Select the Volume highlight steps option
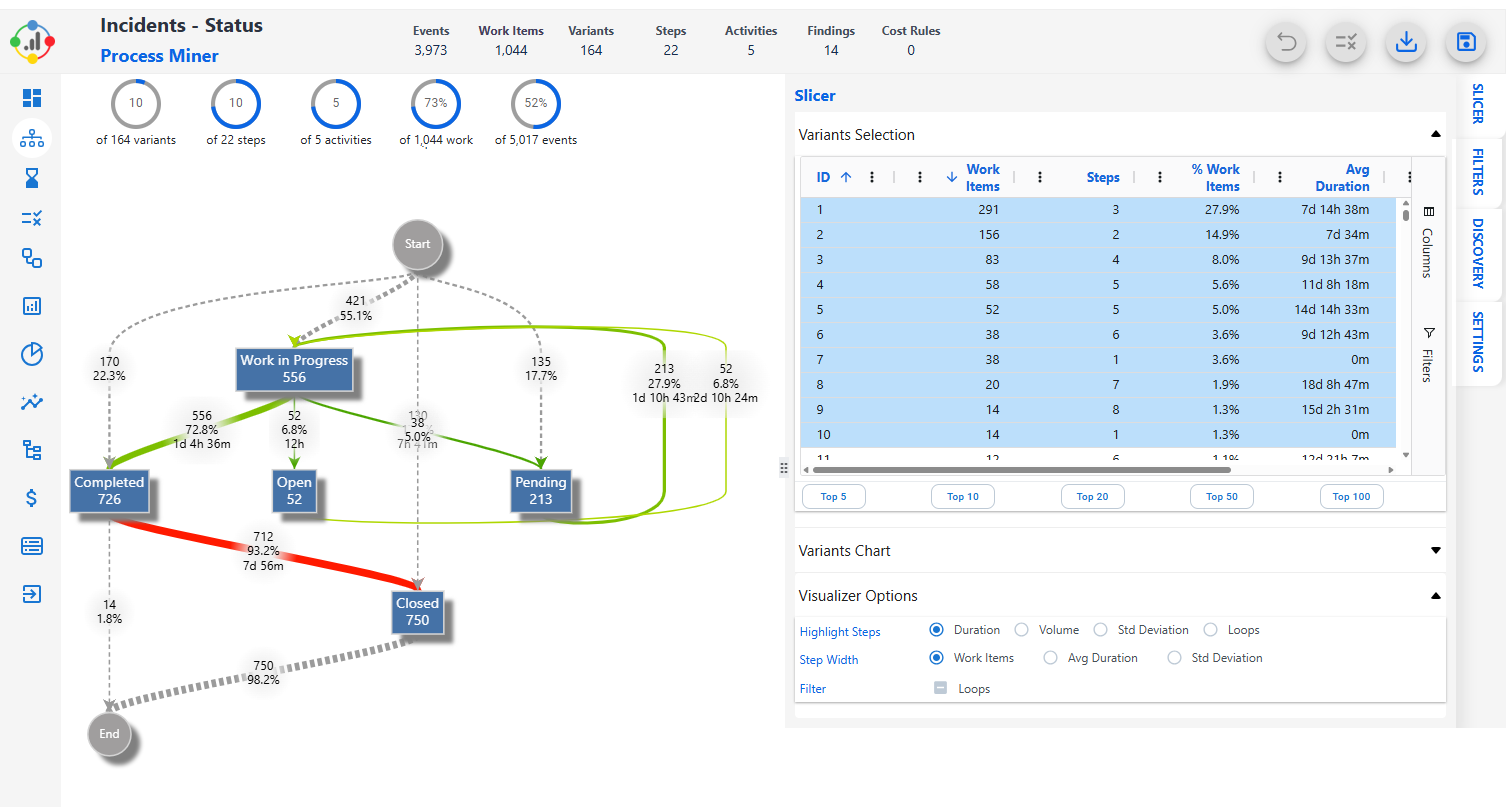This screenshot has width=1507, height=807. tap(1021, 630)
